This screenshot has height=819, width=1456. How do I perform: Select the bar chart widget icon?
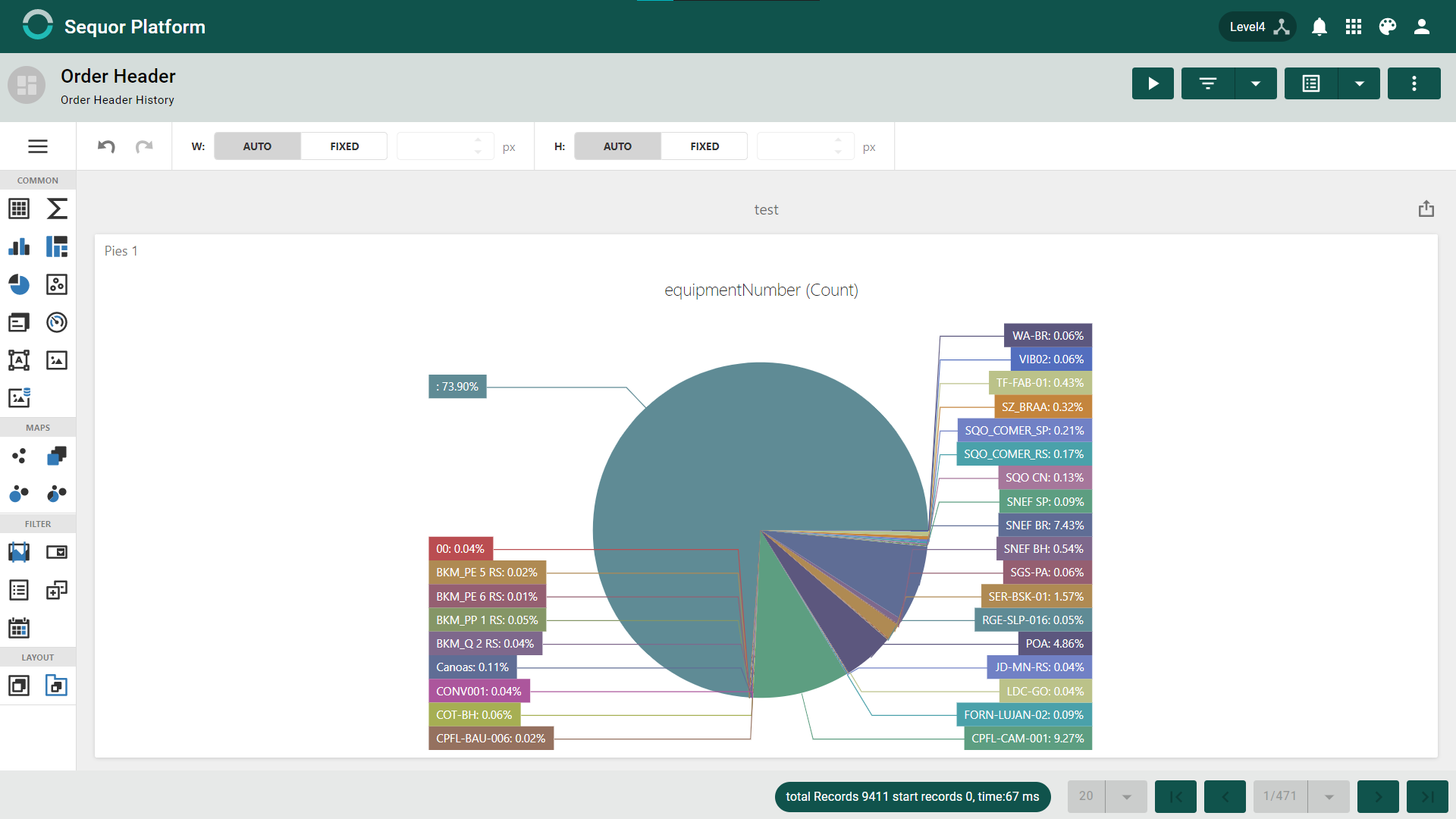[x=19, y=246]
